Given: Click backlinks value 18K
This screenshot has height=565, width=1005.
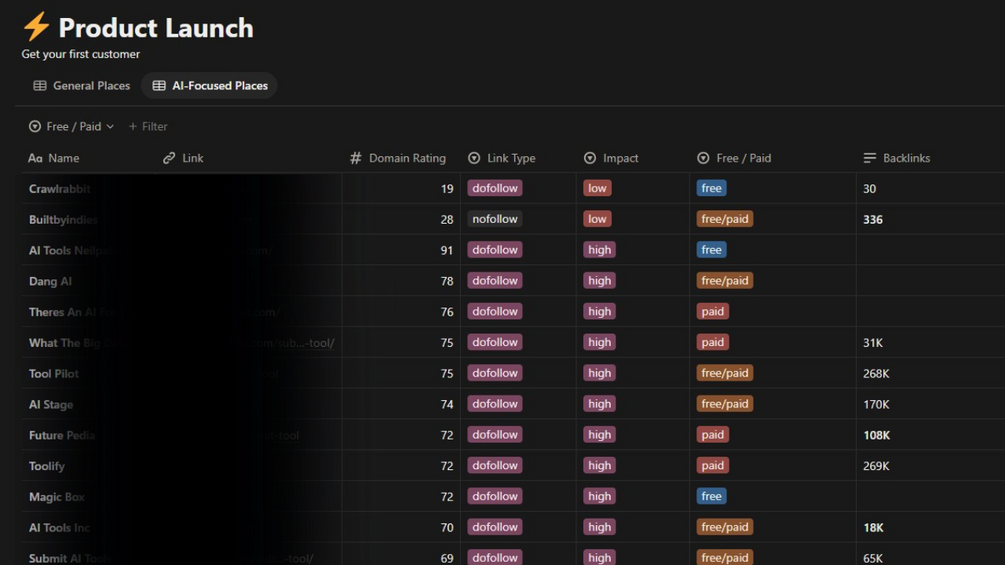Looking at the screenshot, I should (x=874, y=527).
